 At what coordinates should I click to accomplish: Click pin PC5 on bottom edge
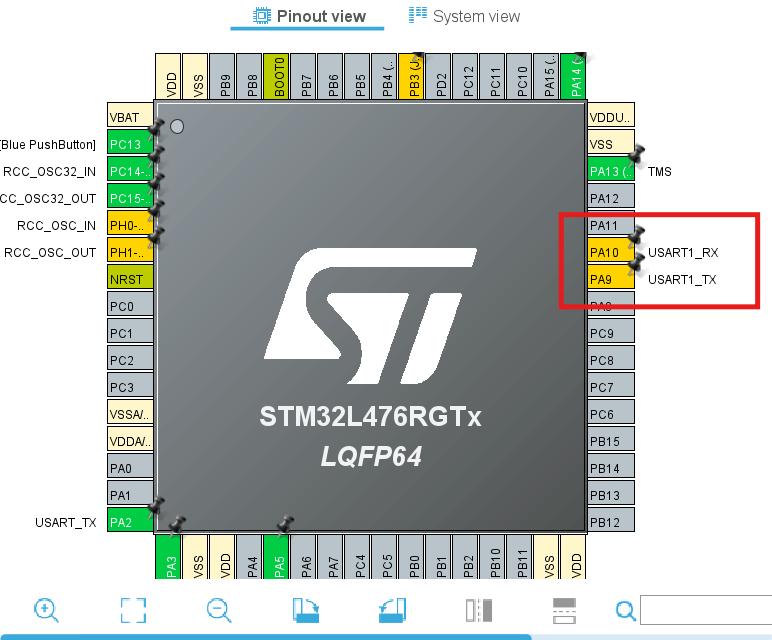coord(385,557)
